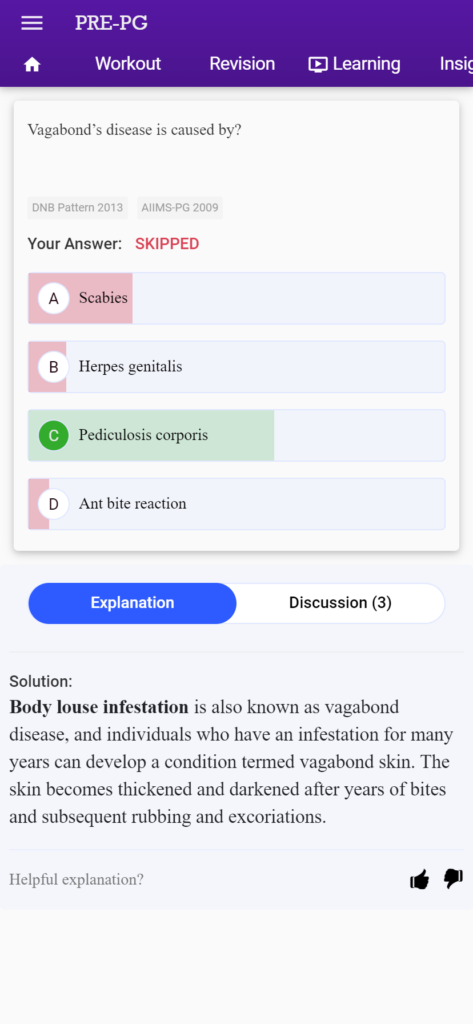Select the B circle for Herpes genitalis
The image size is (473, 1024).
click(x=54, y=367)
